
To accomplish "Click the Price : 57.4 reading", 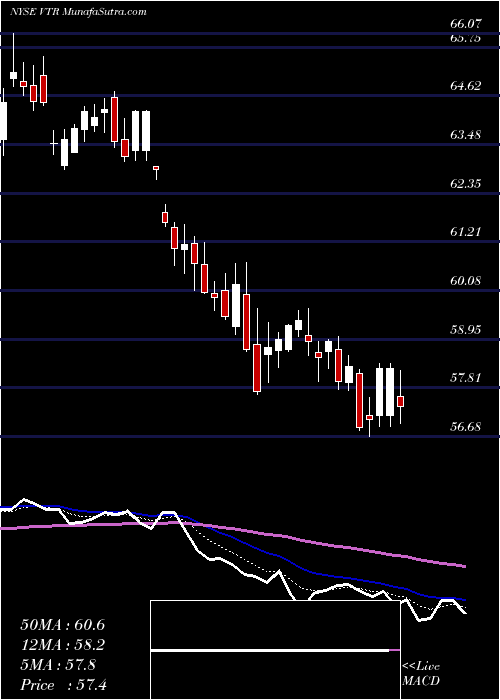I will 62,685.
